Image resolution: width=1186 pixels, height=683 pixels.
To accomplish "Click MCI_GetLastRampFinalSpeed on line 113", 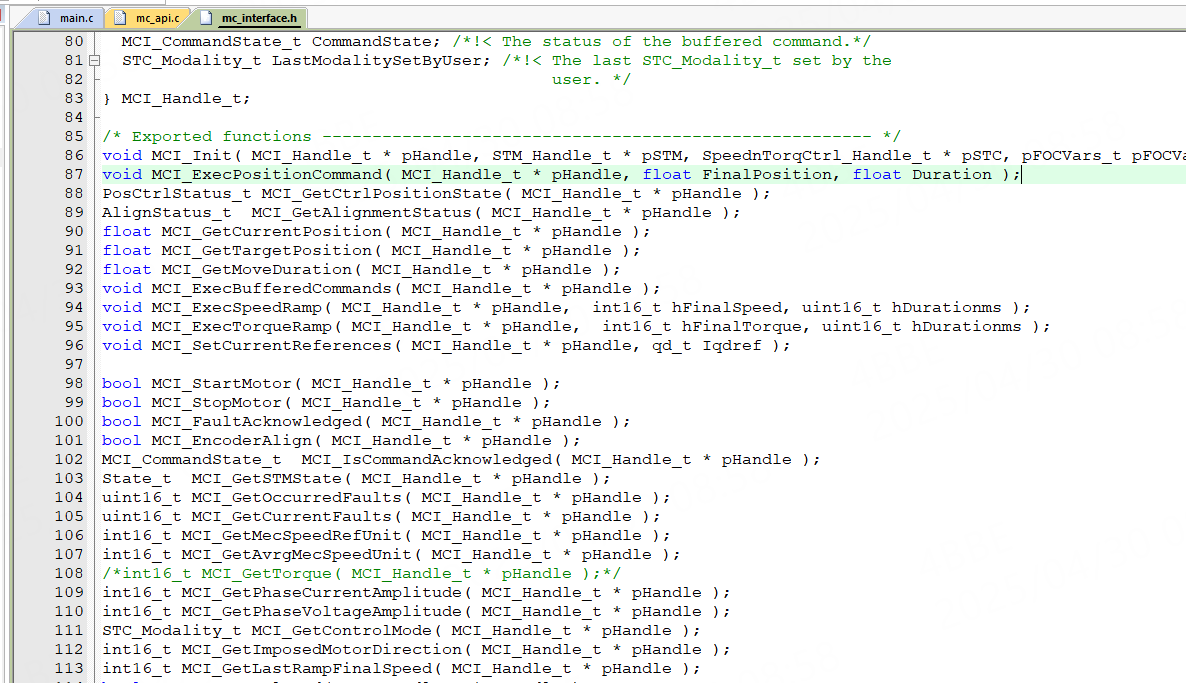I will click(306, 669).
